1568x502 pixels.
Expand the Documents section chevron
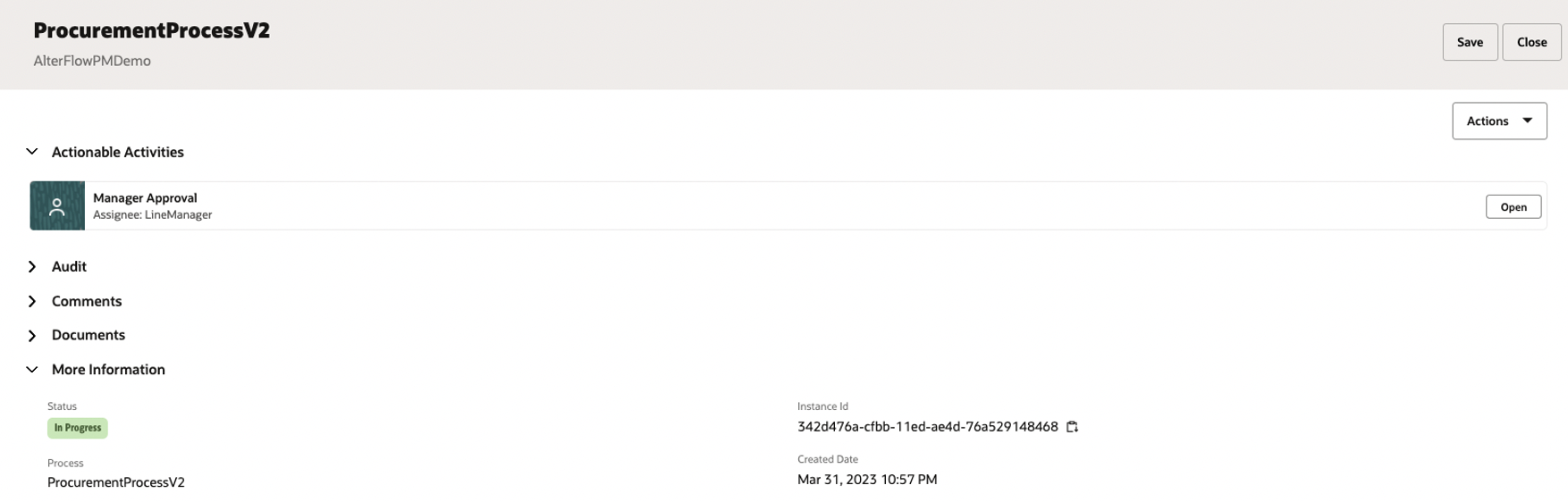(x=32, y=335)
